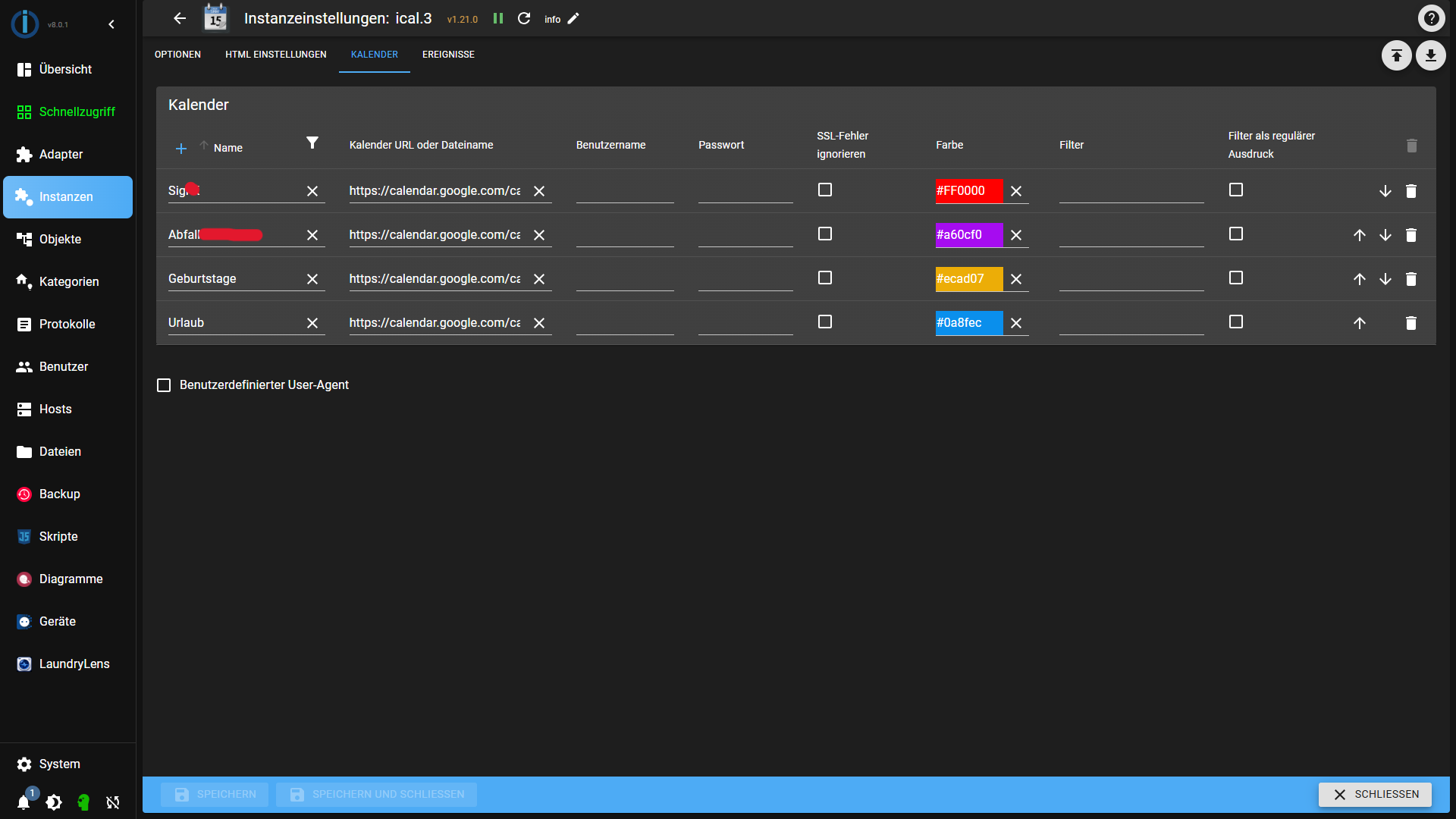Viewport: 1456px width, 819px height.
Task: Enable Benutzerdefinierter User-Agent checkbox
Action: click(x=164, y=385)
